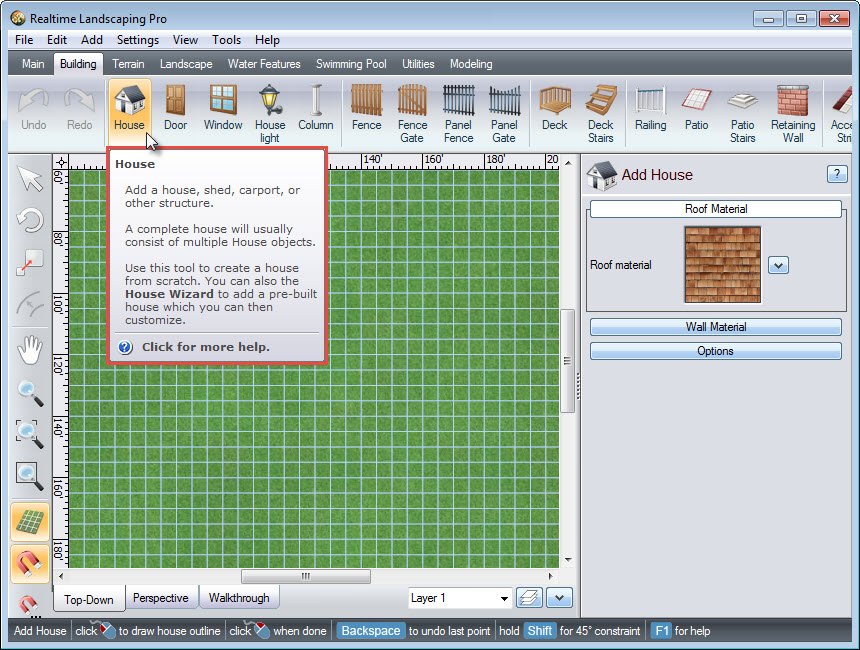Open the Roof material dropdown arrow
The image size is (860, 650).
pyautogui.click(x=778, y=265)
